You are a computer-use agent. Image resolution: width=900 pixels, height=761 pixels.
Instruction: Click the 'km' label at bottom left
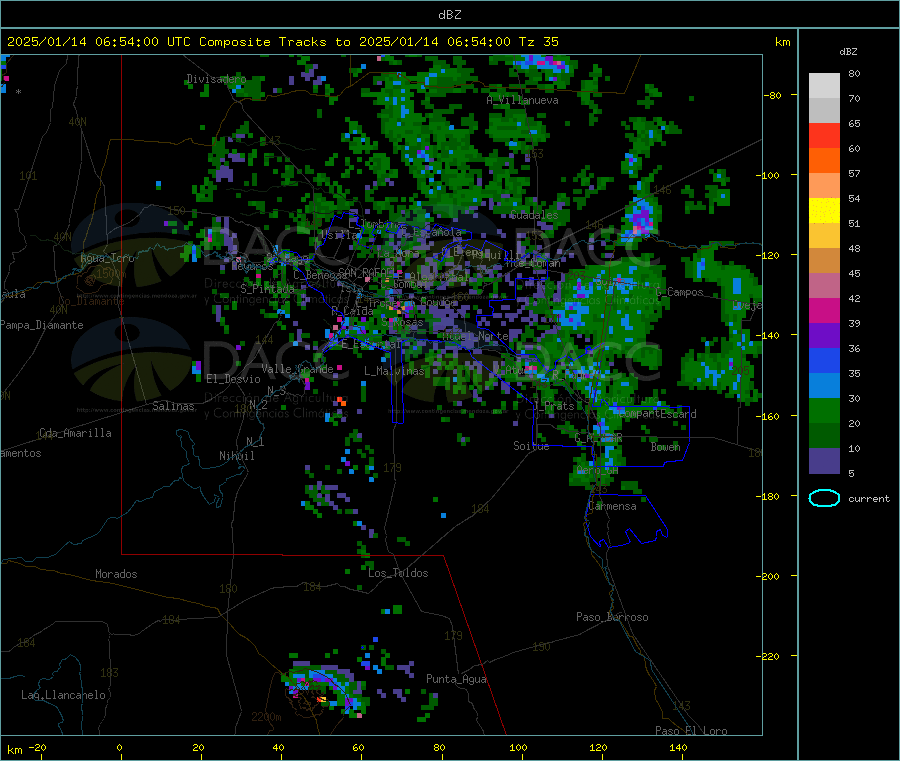[14, 750]
